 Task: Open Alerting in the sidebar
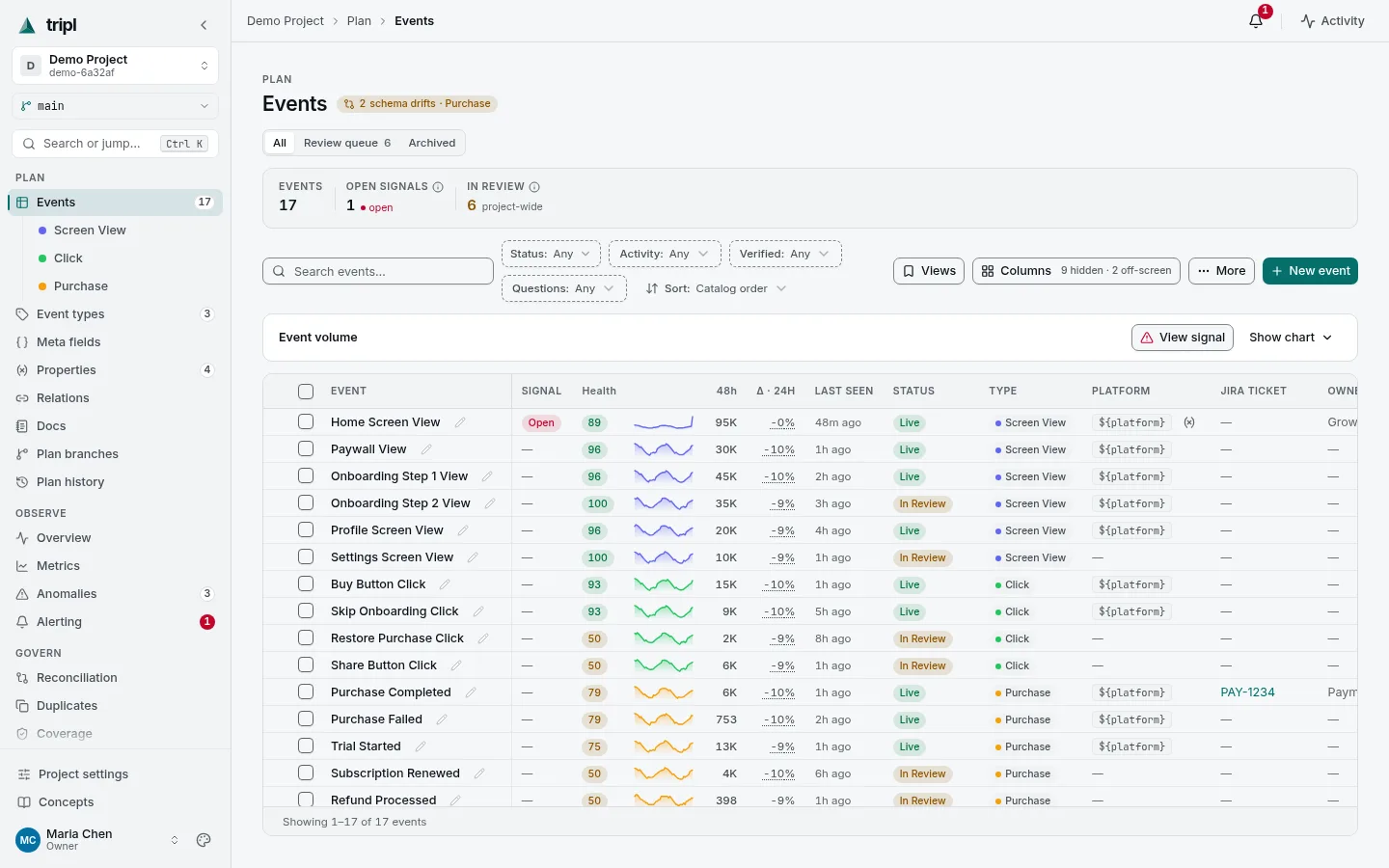[116, 622]
